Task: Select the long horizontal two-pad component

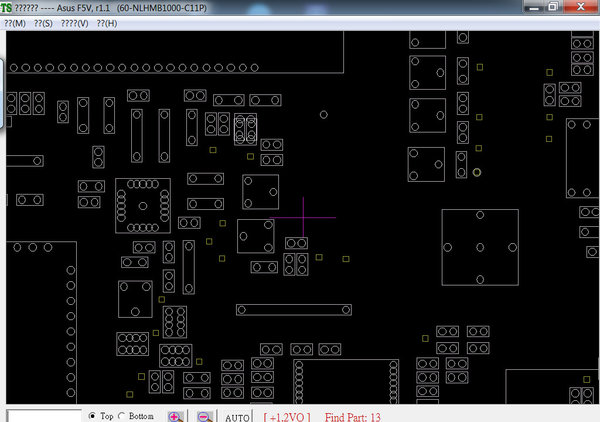Action: pyautogui.click(x=293, y=310)
